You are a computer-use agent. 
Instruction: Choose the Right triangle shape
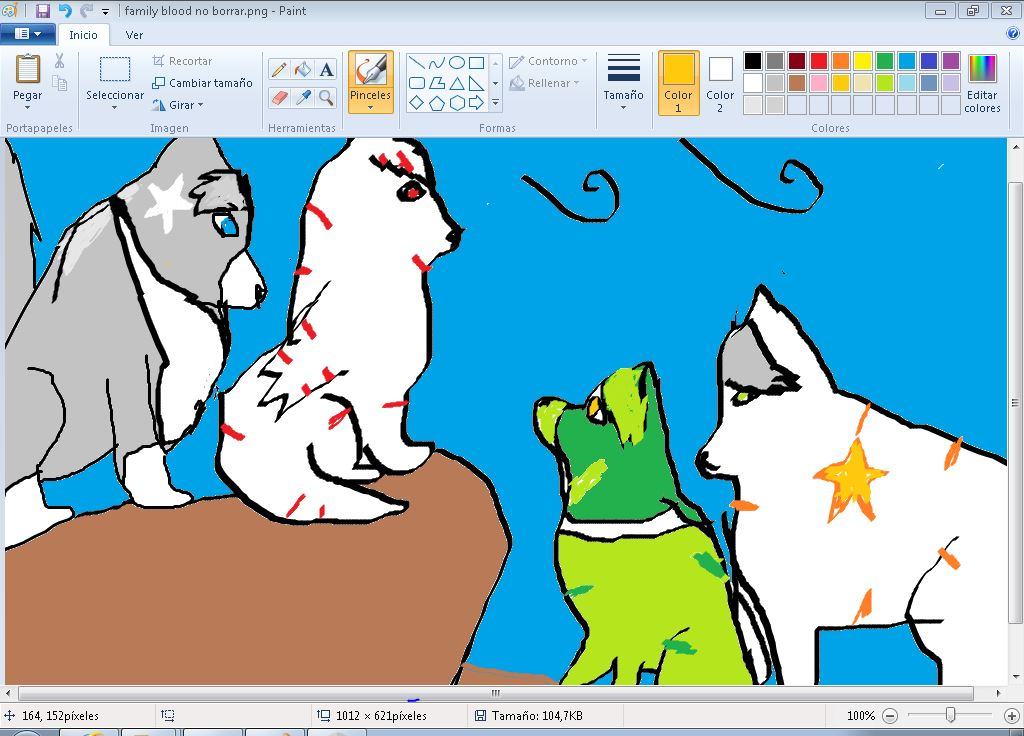coord(477,83)
